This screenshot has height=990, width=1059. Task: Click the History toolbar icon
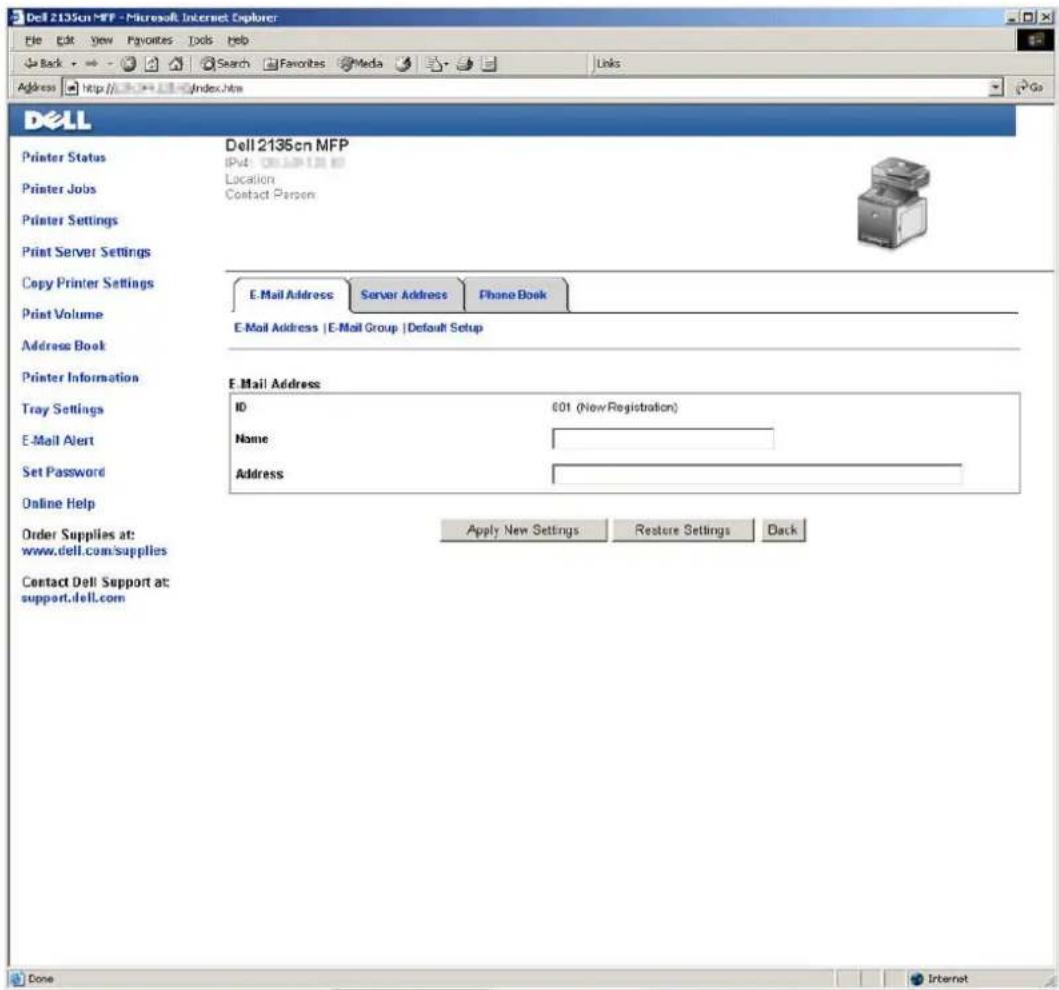[403, 64]
